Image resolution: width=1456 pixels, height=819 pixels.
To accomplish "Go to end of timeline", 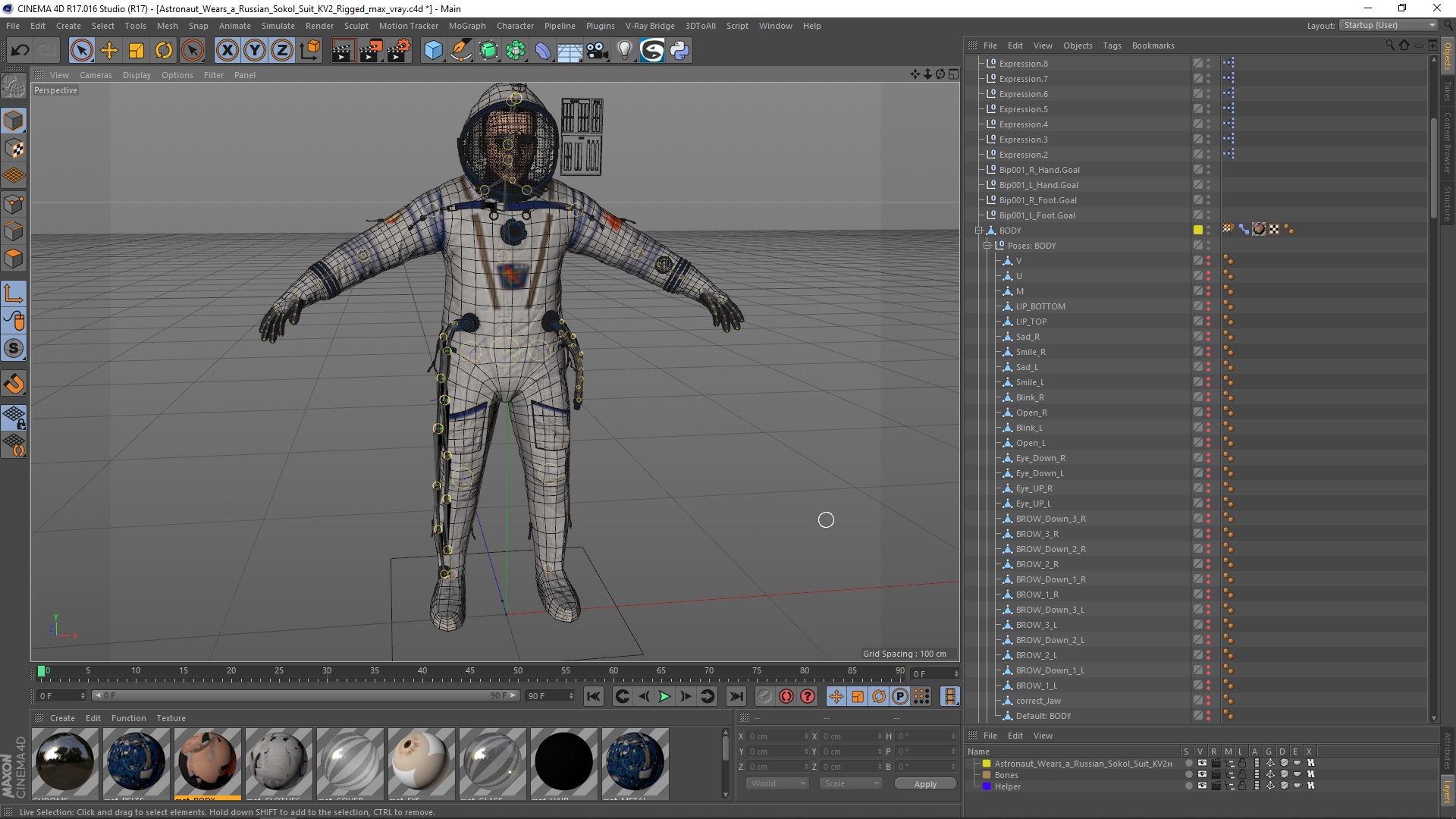I will pos(736,696).
